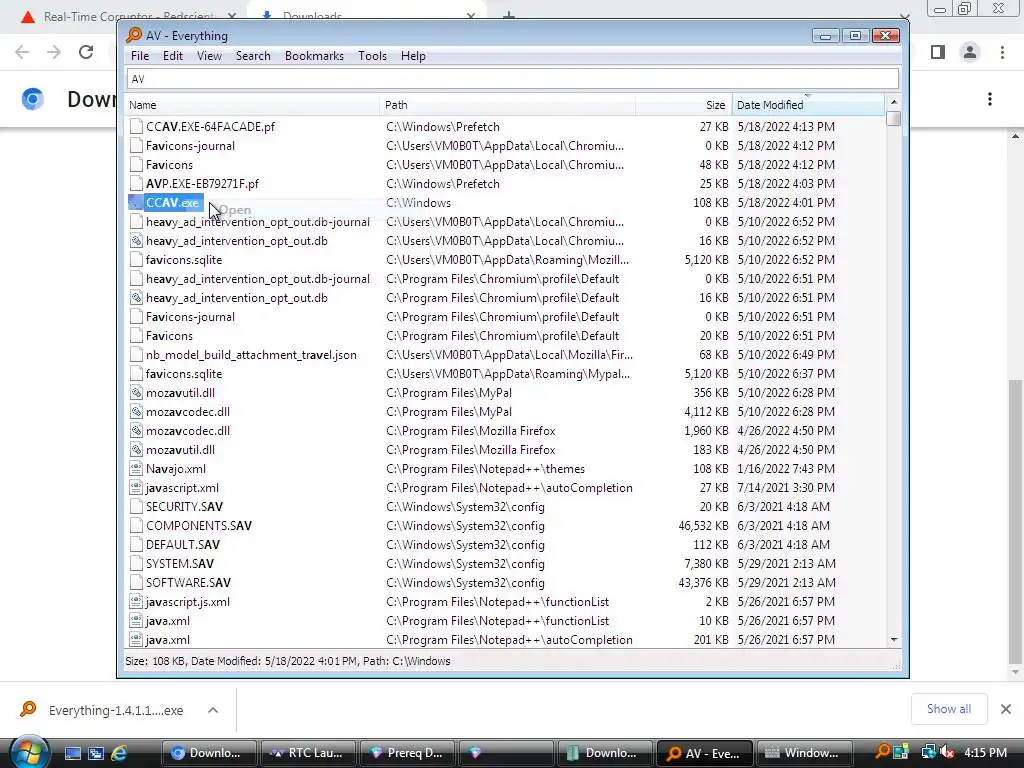The image size is (1024, 768).
Task: Switch to the RTC Launcher taskbar button
Action: [x=308, y=753]
